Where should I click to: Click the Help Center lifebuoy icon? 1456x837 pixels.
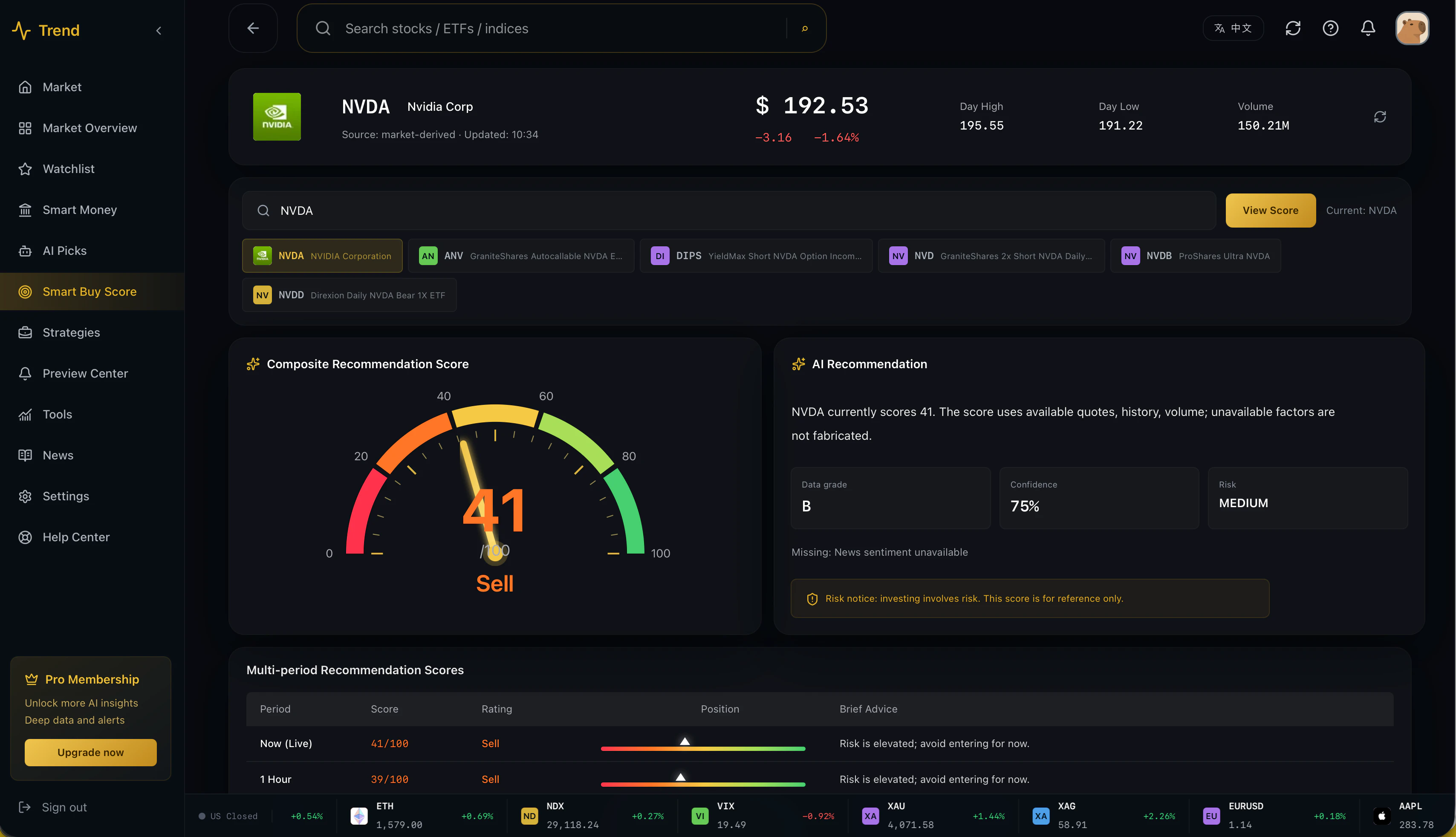25,537
